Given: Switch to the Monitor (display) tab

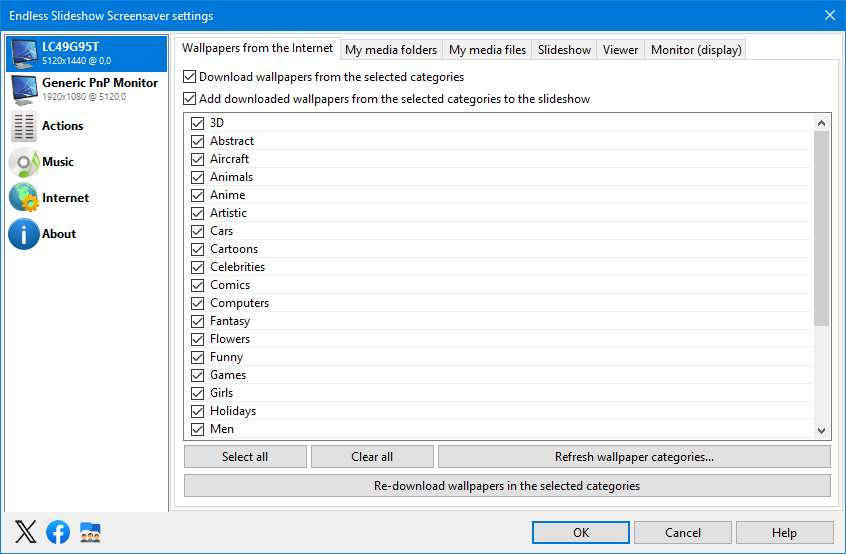Looking at the screenshot, I should [x=696, y=50].
